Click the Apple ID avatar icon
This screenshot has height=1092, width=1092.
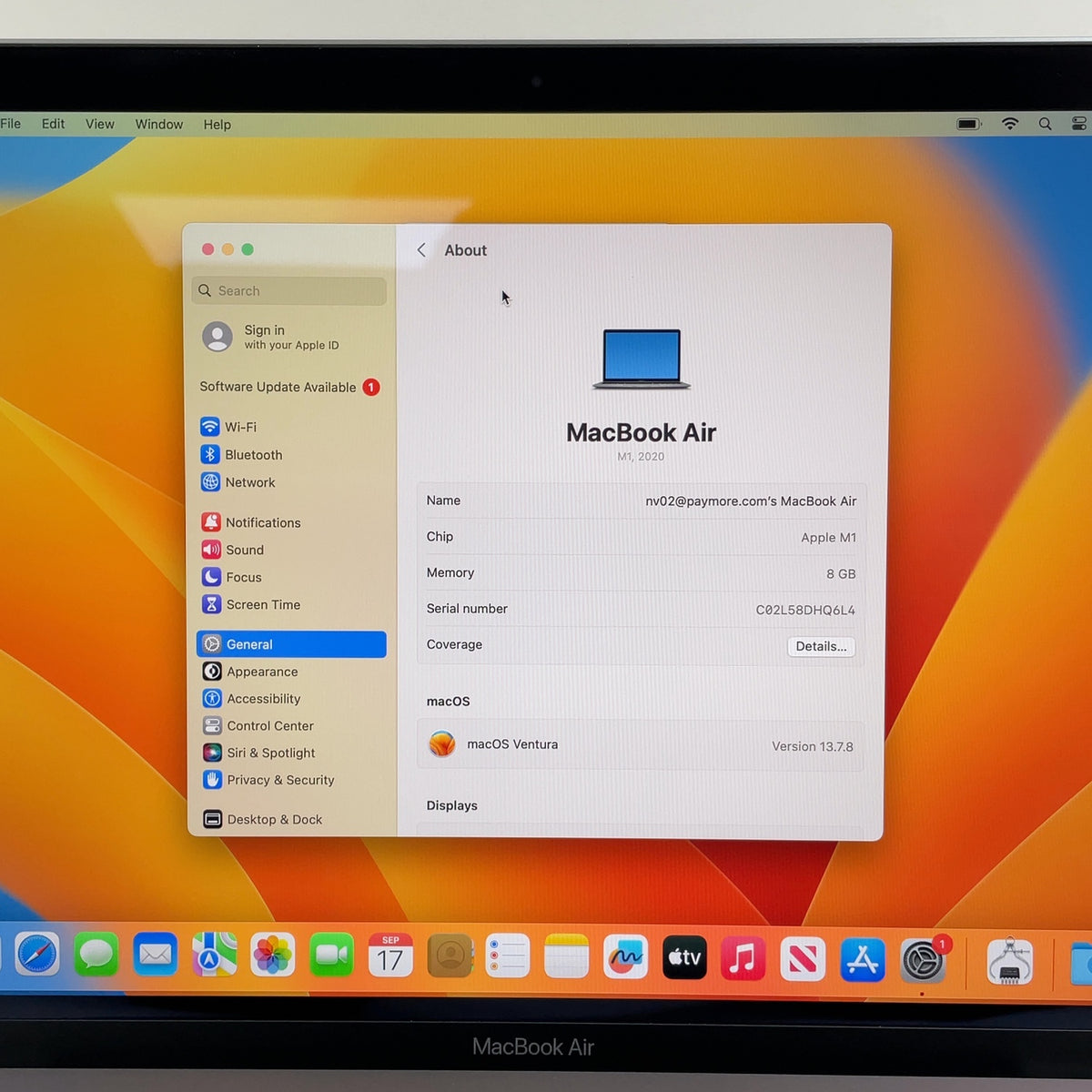click(x=217, y=337)
